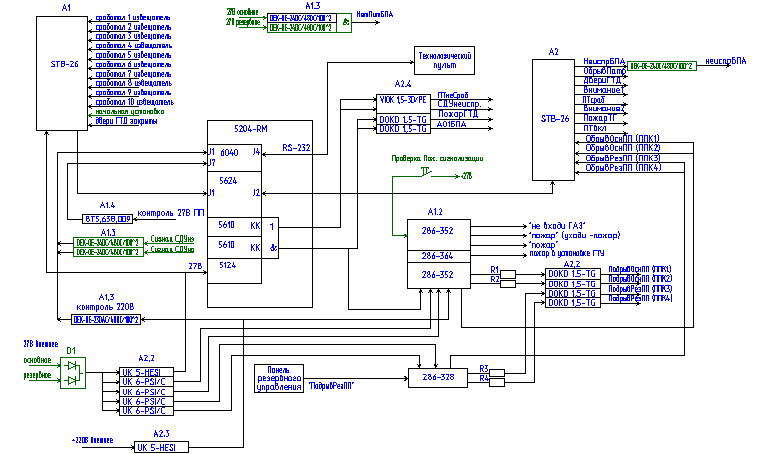Click the "ДвериГТД" output label
Image resolution: width=769 pixels, height=454 pixels.
[603, 80]
